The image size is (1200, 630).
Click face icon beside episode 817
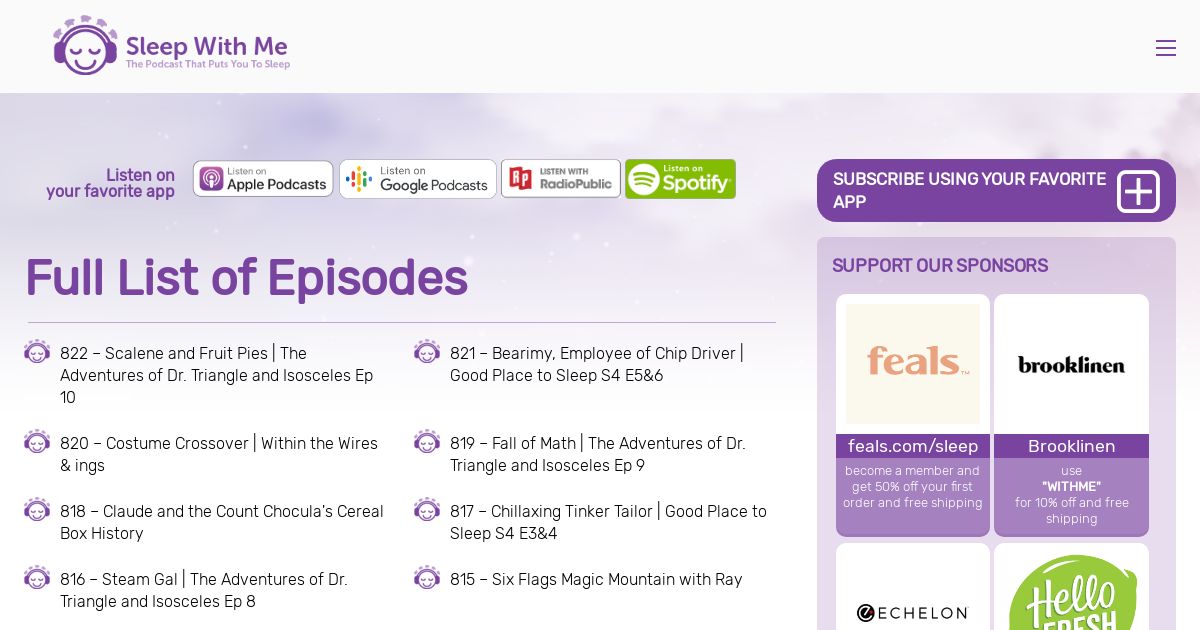tap(427, 510)
